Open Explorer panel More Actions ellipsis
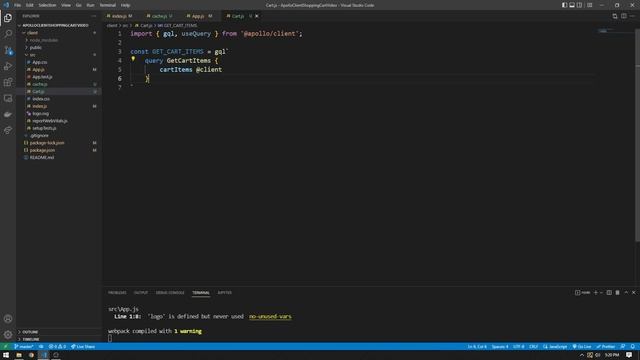This screenshot has height=360, width=640. (93, 16)
